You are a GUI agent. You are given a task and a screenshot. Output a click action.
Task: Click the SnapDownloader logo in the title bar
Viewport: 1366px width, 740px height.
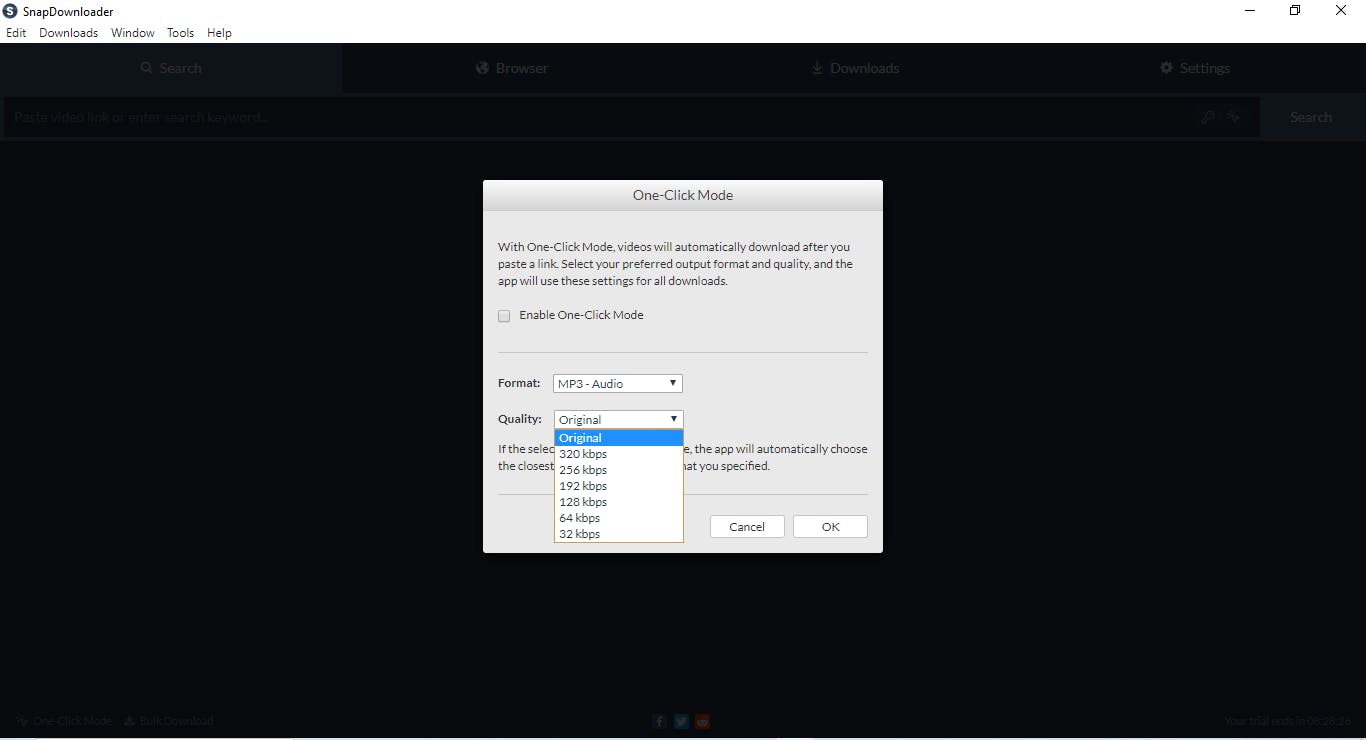10,11
